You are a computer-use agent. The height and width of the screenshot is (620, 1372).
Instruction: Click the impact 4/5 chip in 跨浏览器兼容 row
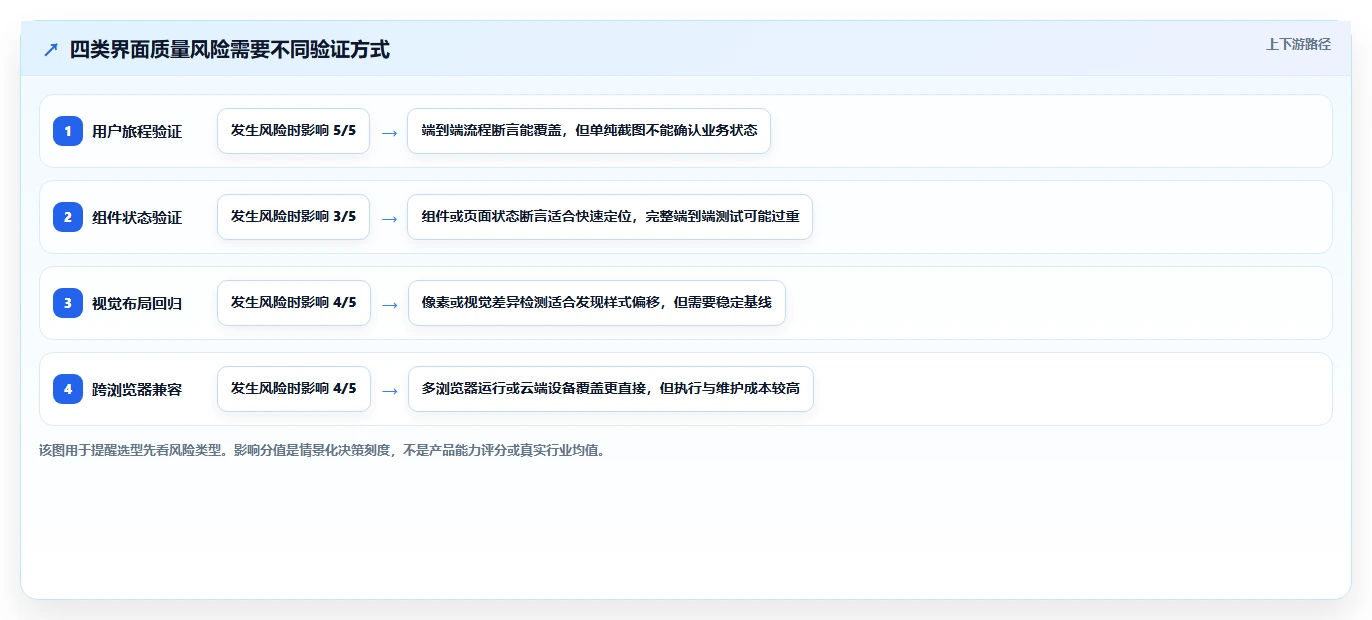(x=294, y=389)
